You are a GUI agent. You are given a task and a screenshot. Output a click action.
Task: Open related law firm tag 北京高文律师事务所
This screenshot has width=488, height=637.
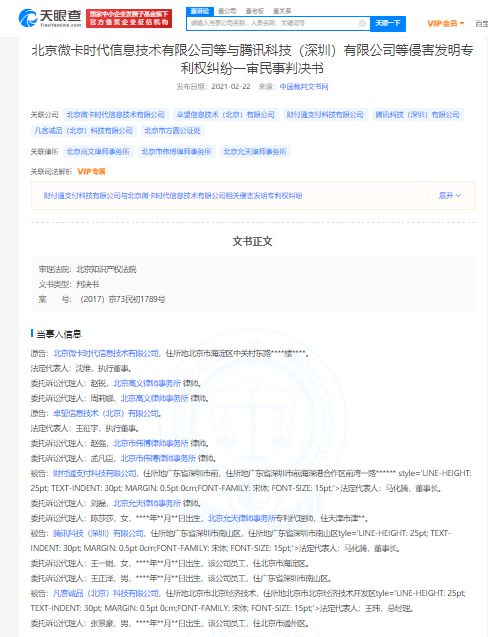98,152
